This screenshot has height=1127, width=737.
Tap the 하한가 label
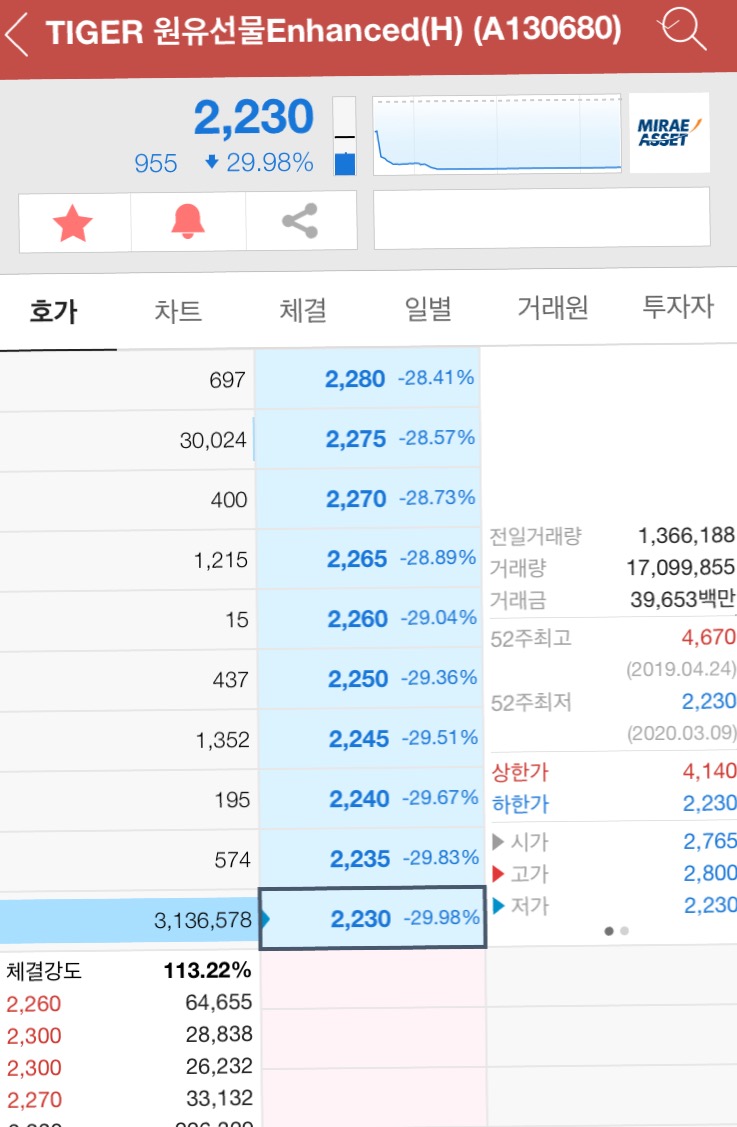(521, 804)
